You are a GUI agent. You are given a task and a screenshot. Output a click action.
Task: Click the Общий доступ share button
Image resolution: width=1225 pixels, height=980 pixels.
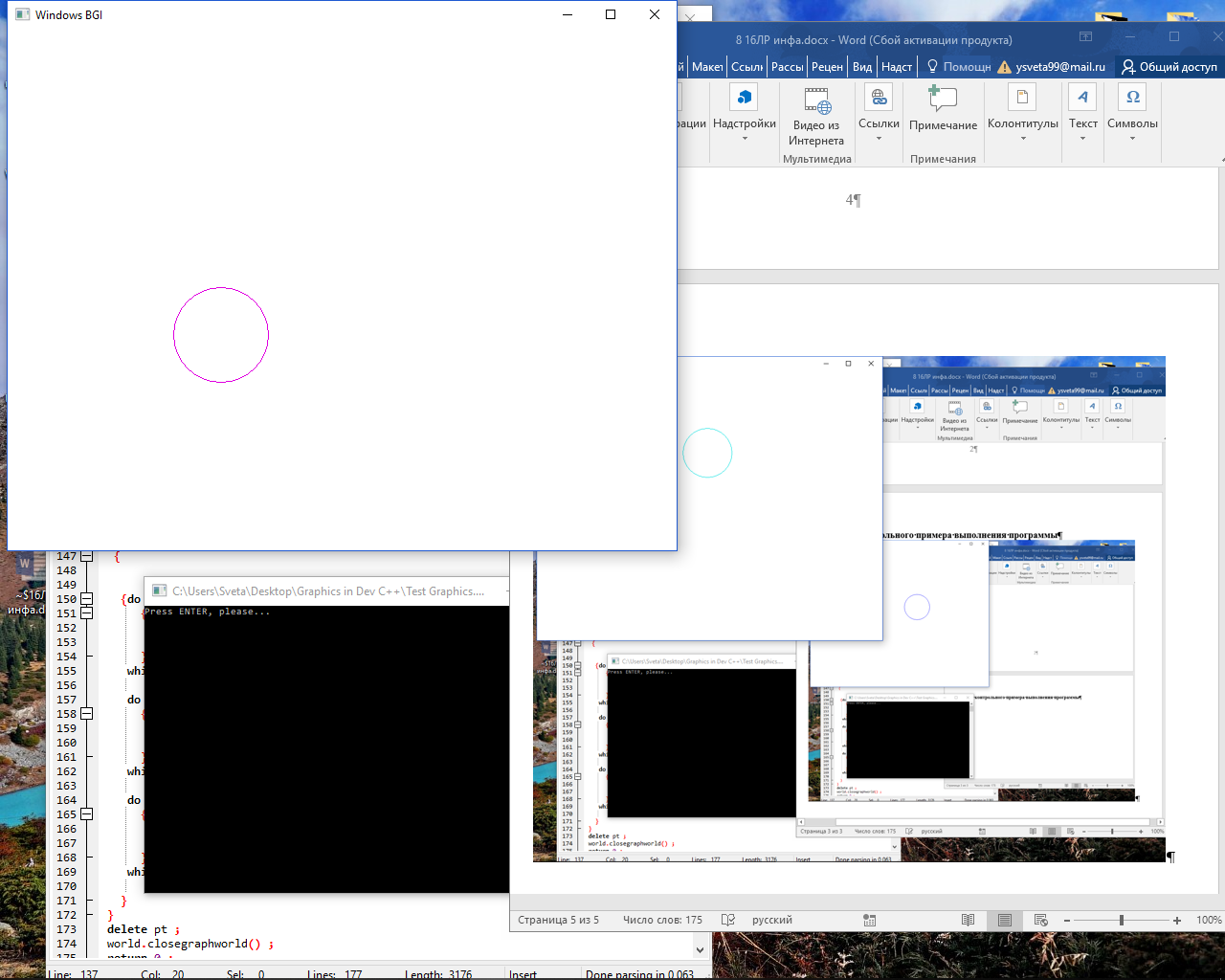(x=1169, y=67)
